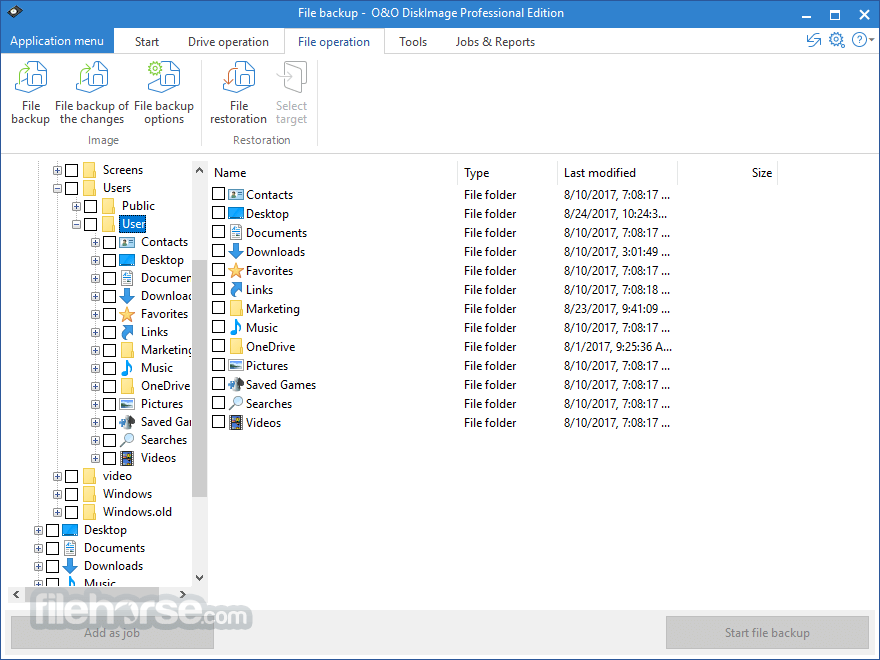Sort by the Type column header
880x660 pixels.
click(508, 173)
